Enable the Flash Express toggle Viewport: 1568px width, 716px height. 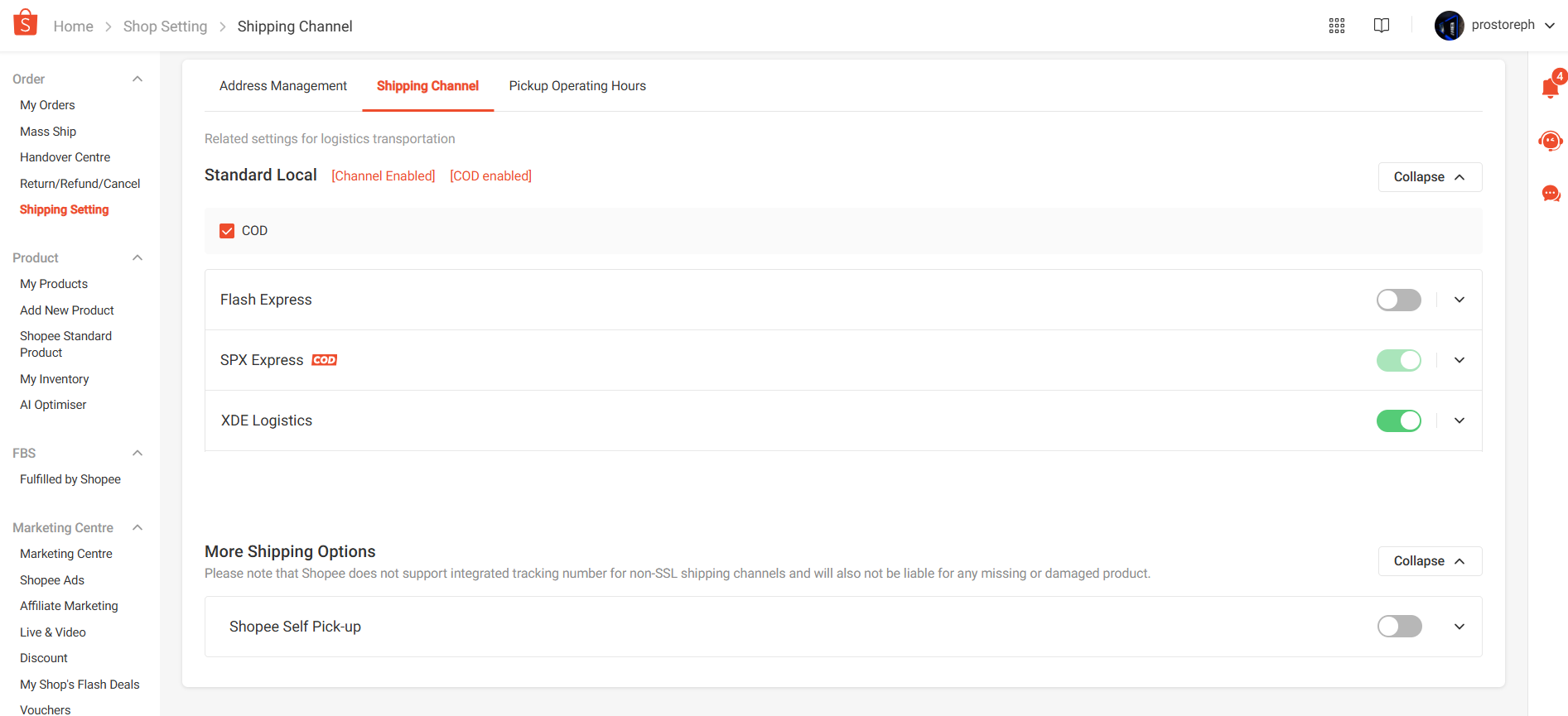point(1399,300)
